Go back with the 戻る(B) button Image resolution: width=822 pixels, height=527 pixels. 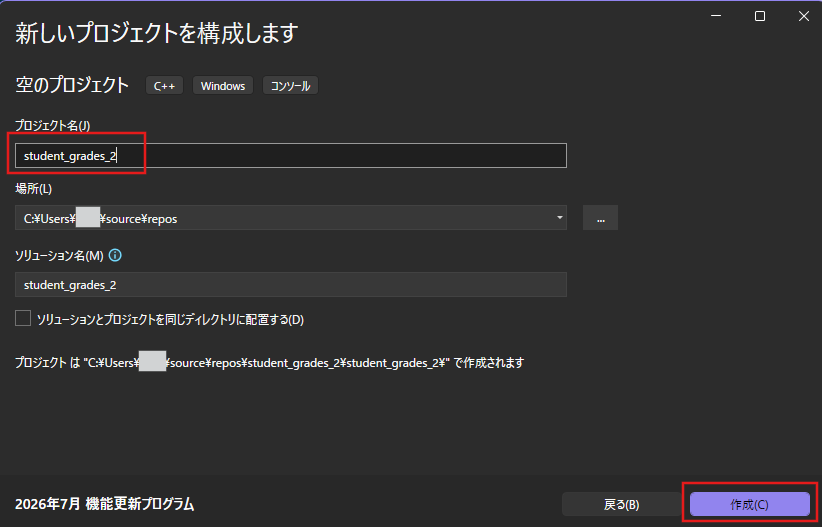point(621,504)
